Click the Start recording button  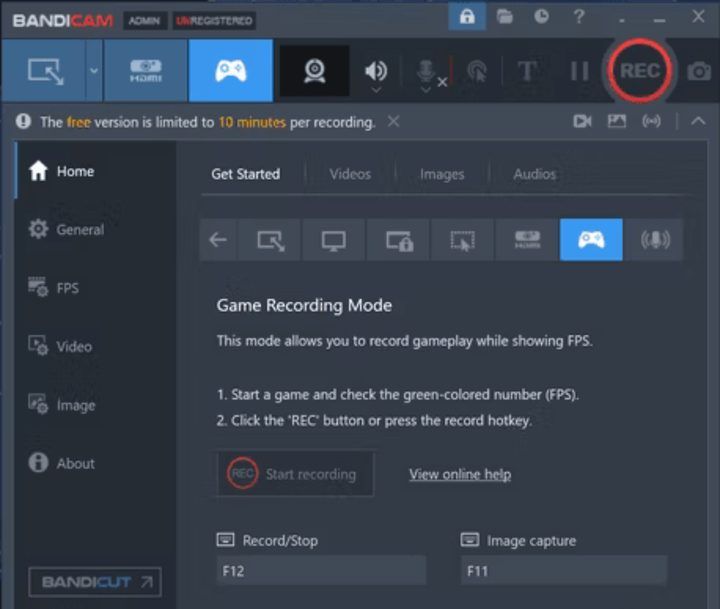click(295, 474)
